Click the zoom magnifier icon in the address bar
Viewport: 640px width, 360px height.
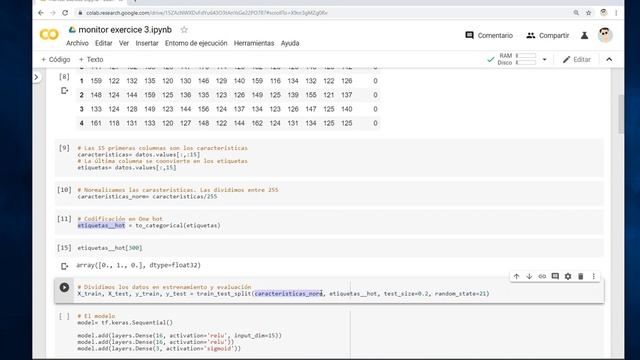point(576,13)
